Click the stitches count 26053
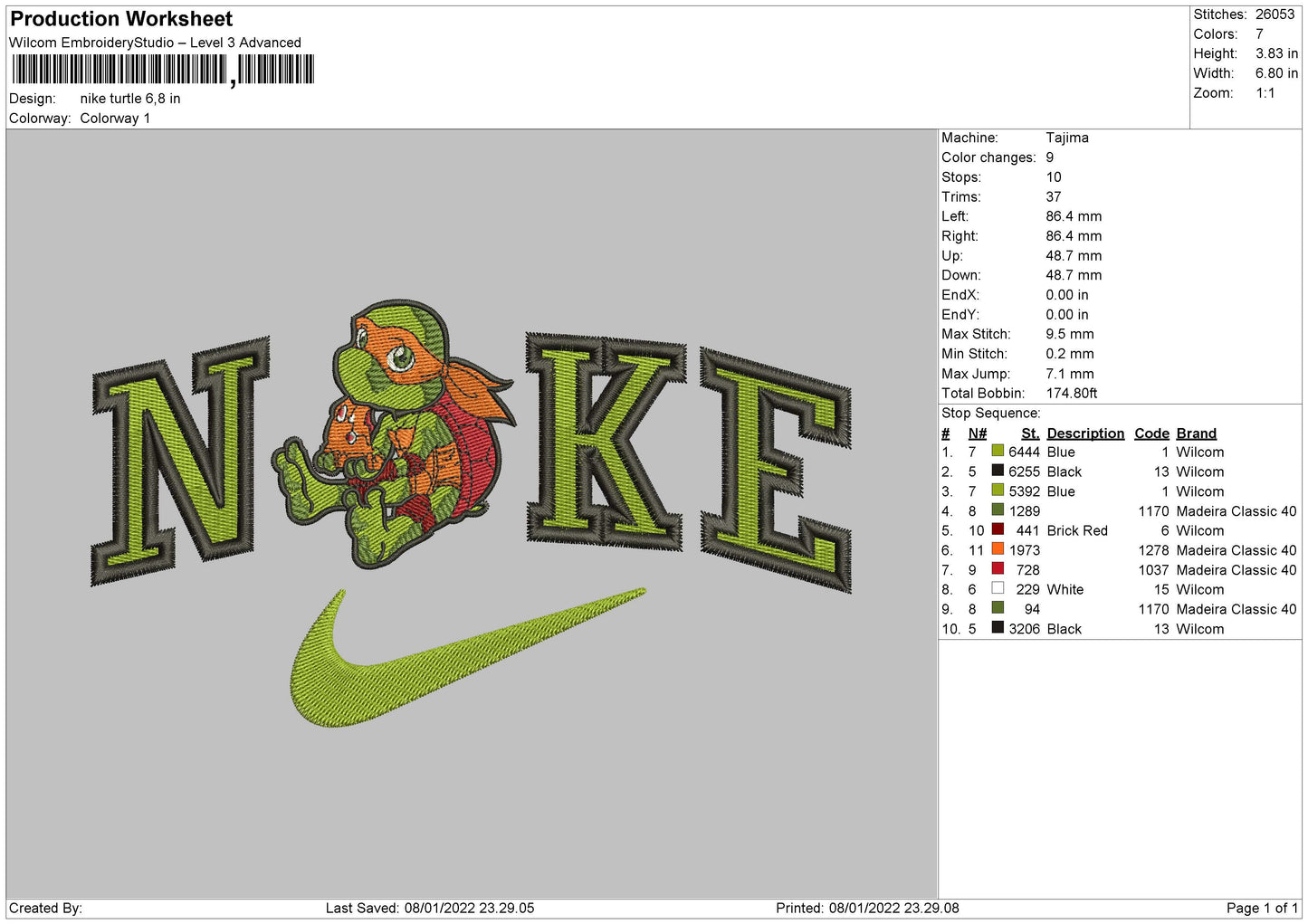This screenshot has width=1308, height=924. click(x=1275, y=14)
